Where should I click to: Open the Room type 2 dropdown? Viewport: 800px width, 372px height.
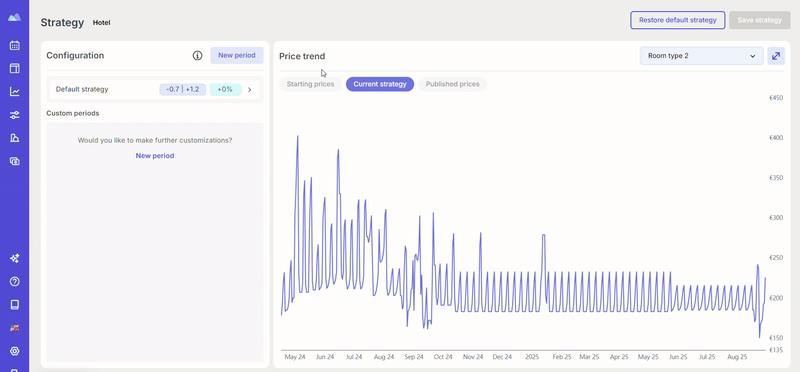click(702, 56)
